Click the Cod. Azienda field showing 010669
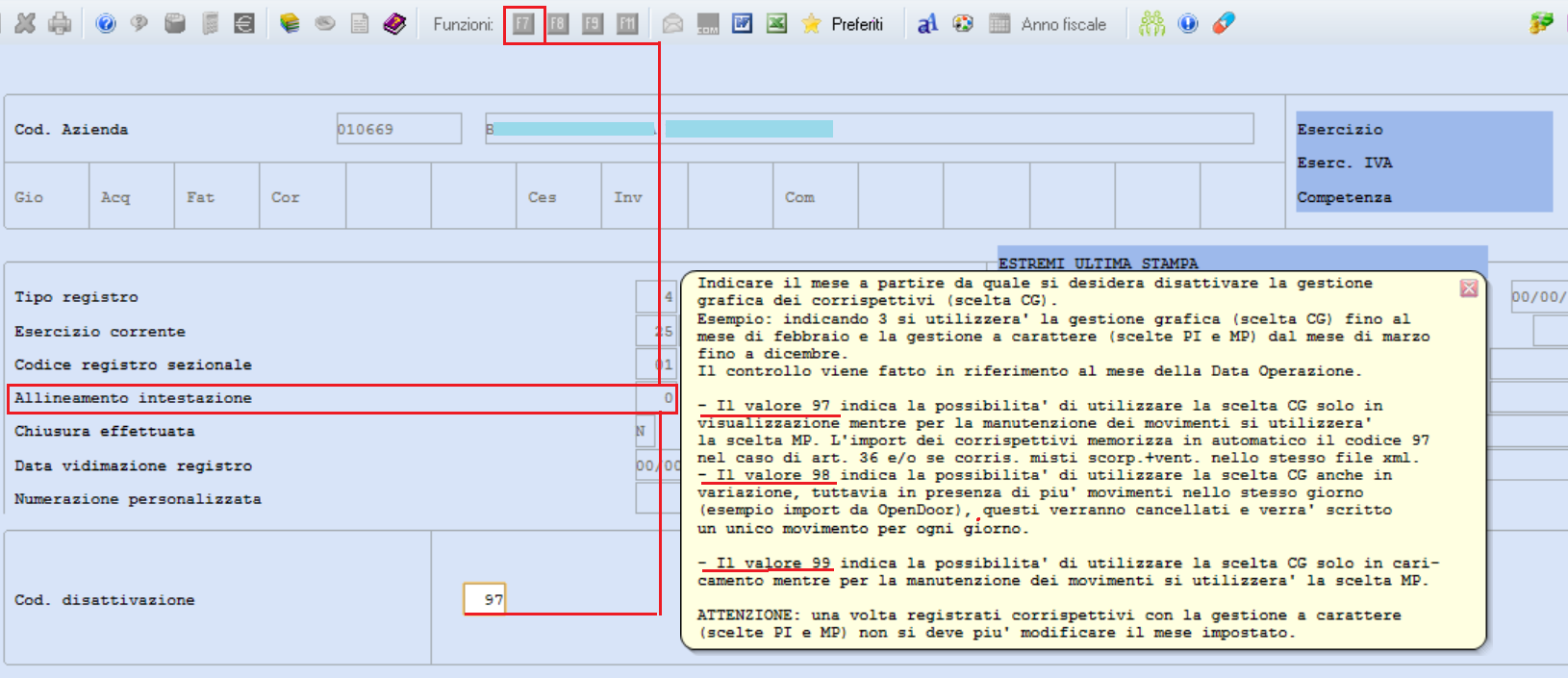Screen dimensions: 1568x678 399,129
